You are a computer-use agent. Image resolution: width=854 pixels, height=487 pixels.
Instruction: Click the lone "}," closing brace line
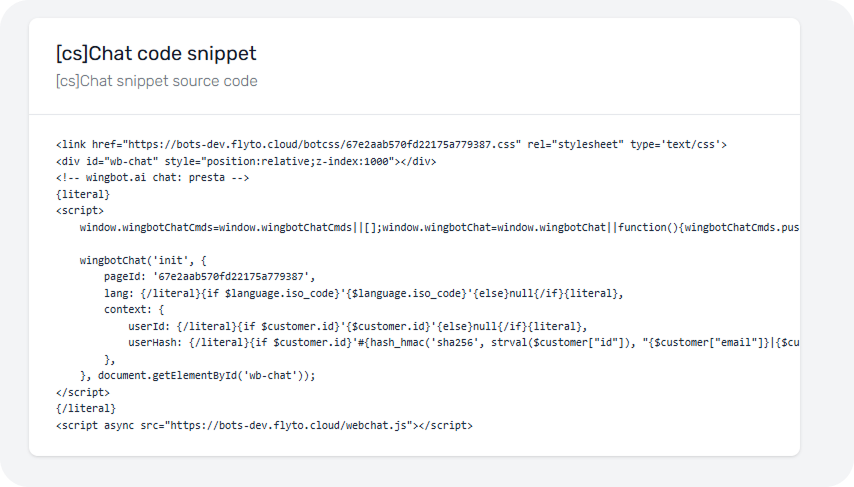110,359
